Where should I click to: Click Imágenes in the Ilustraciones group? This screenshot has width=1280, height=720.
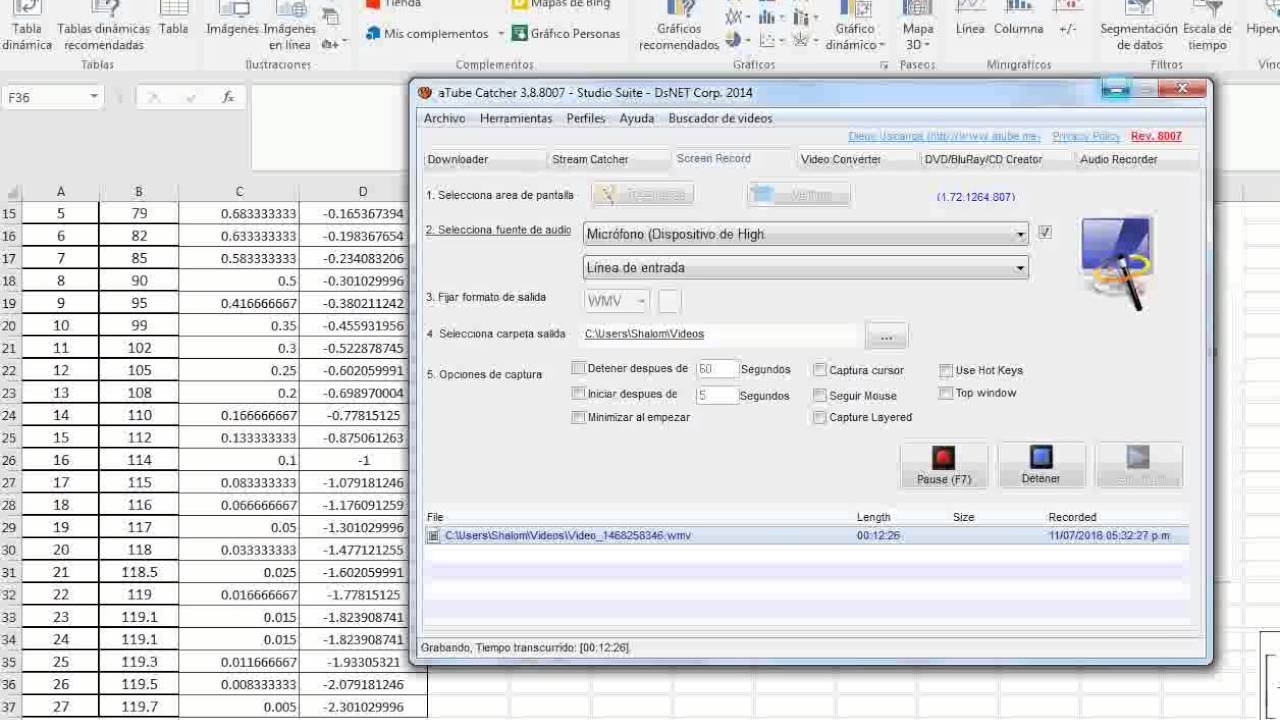(233, 20)
